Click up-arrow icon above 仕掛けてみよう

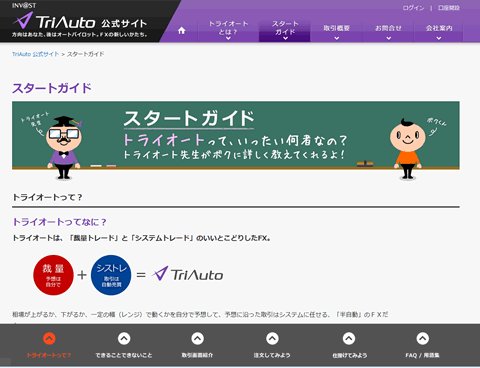tap(349, 339)
